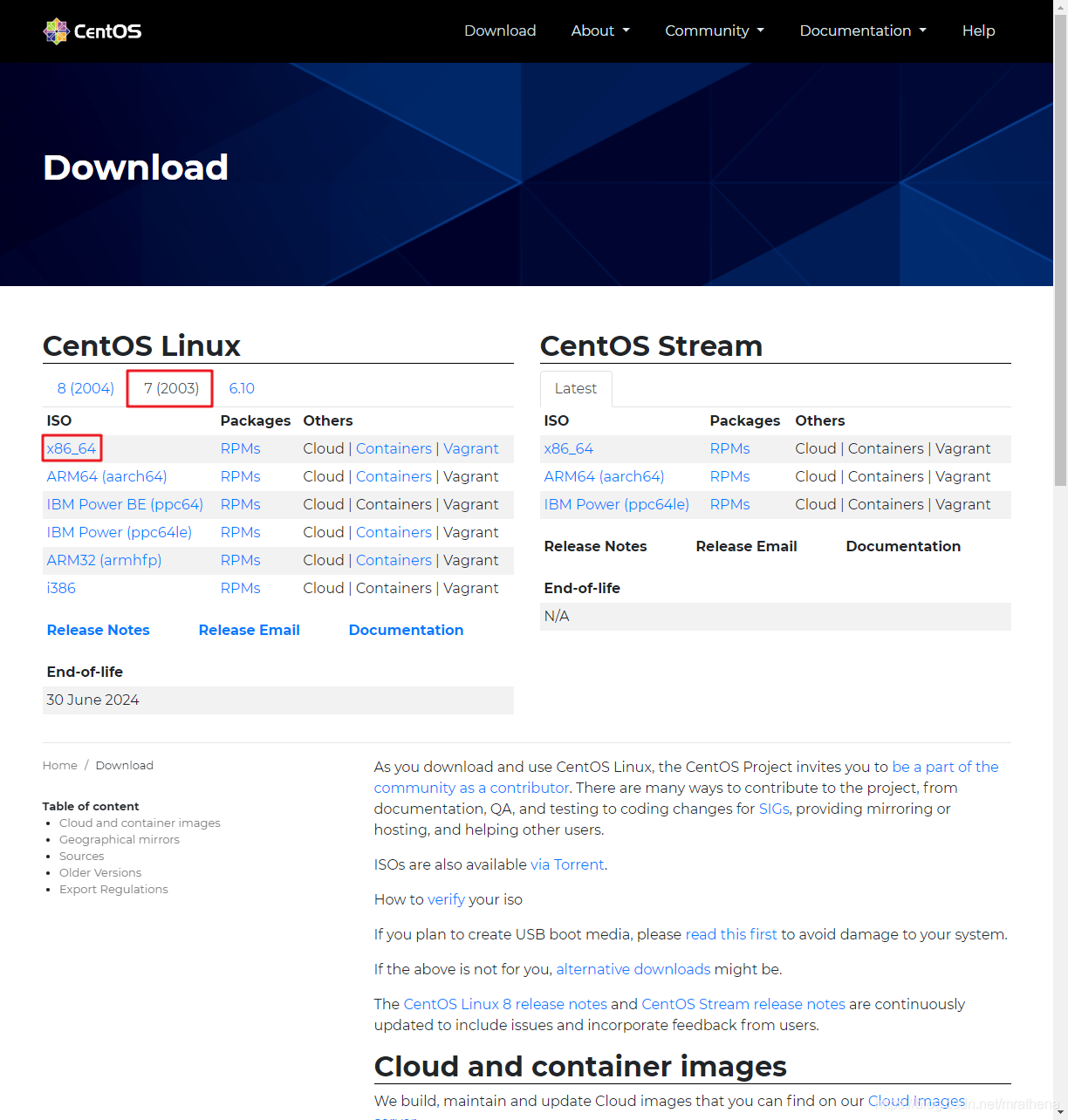Expand the About dropdown menu
Viewport: 1068px width, 1120px height.
(x=600, y=31)
